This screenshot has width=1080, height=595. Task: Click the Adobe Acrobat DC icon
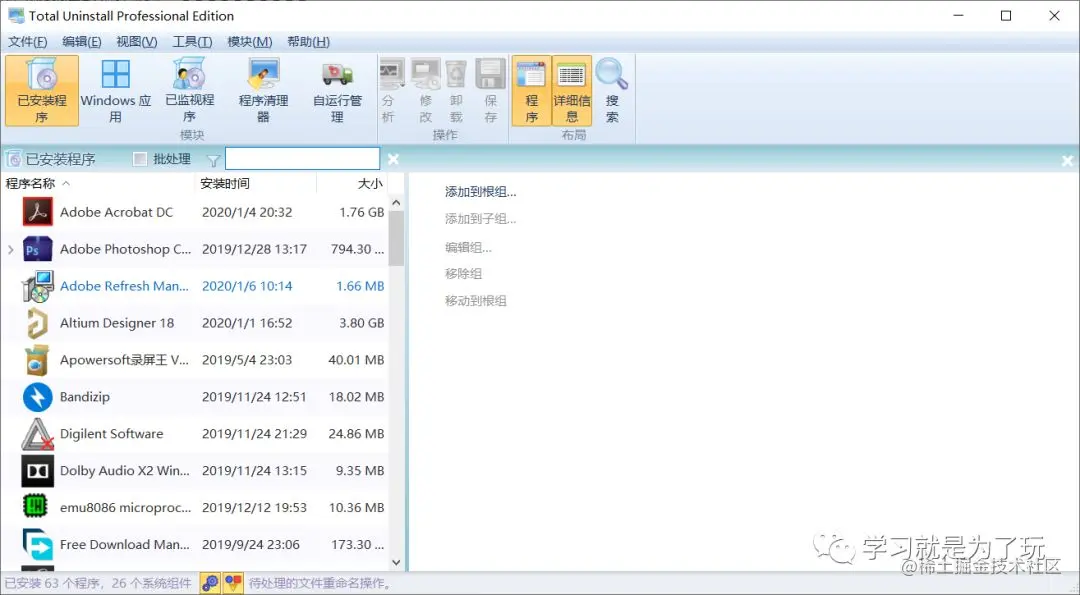click(37, 212)
